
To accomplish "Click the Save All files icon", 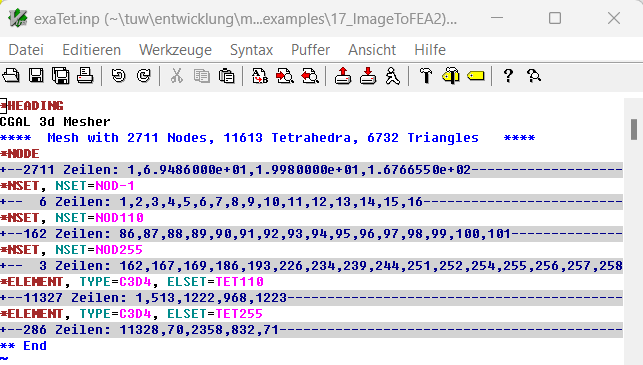I will click(x=61, y=76).
